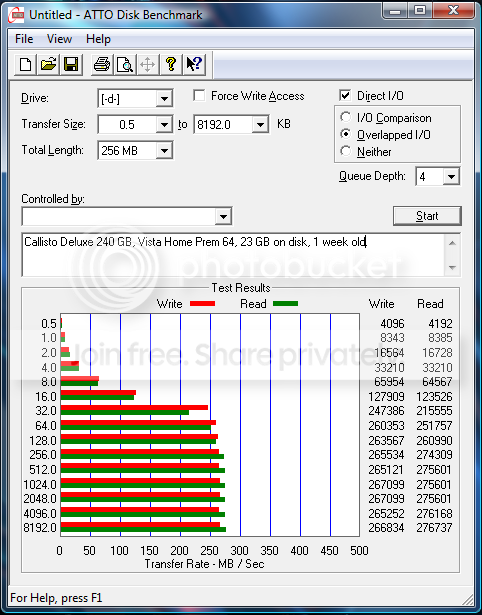Click the Start benchmark button
The image size is (482, 615).
click(427, 216)
